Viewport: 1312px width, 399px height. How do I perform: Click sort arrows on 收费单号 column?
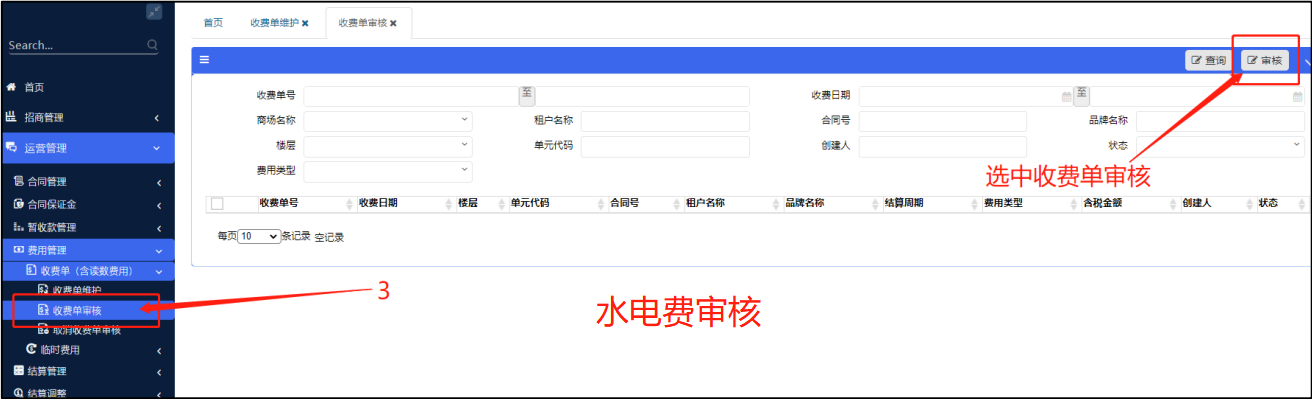point(349,203)
